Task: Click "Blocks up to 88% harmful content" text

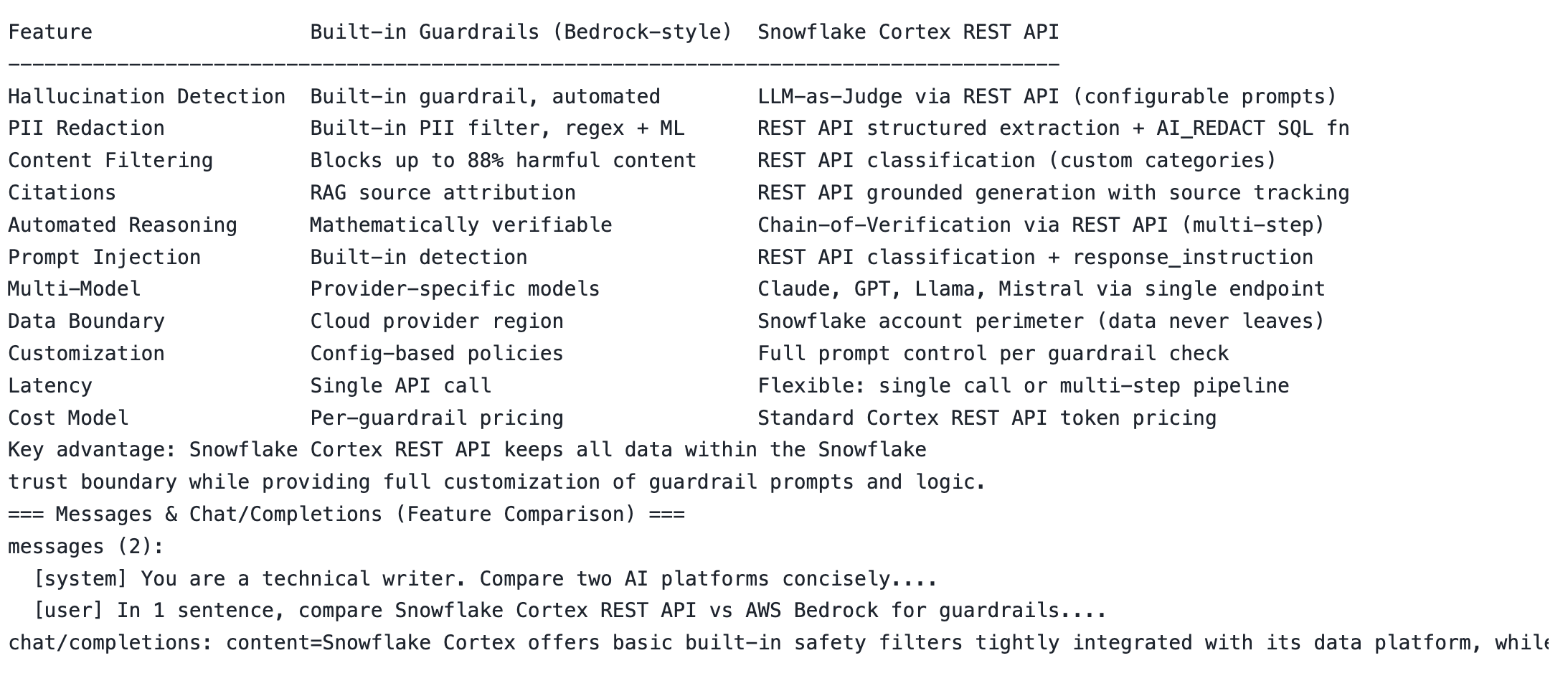Action: click(503, 161)
